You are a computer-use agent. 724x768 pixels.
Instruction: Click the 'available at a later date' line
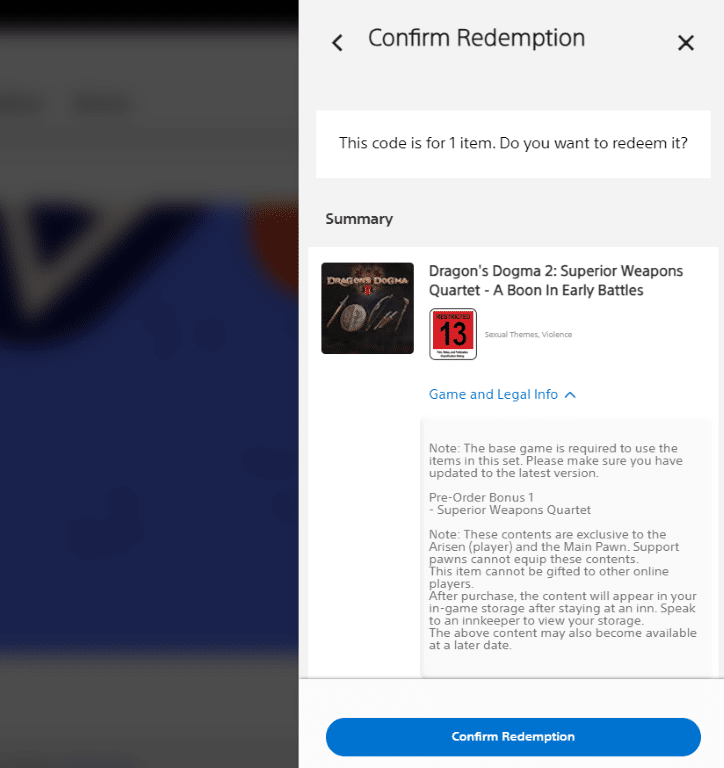pos(562,639)
